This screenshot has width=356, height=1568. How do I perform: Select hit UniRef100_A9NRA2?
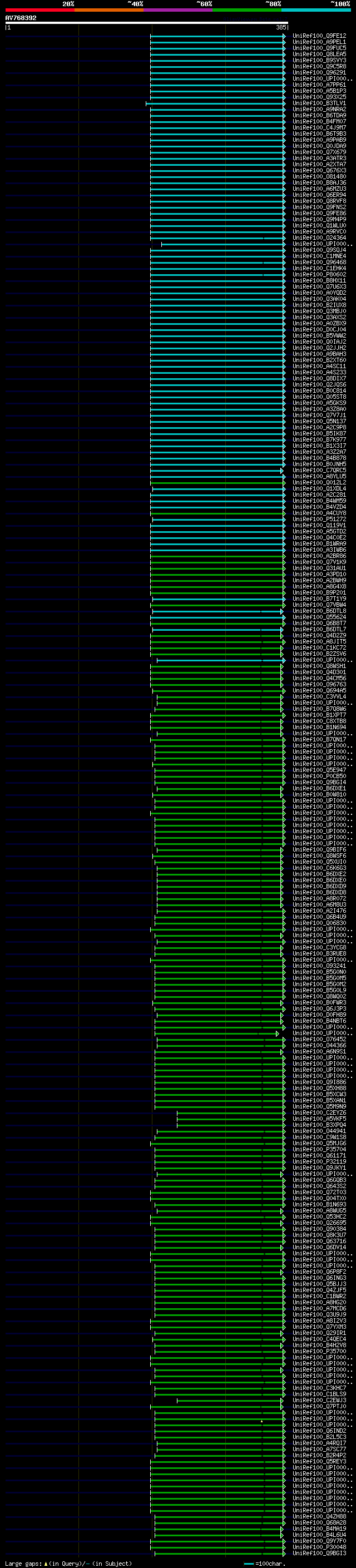(x=319, y=110)
